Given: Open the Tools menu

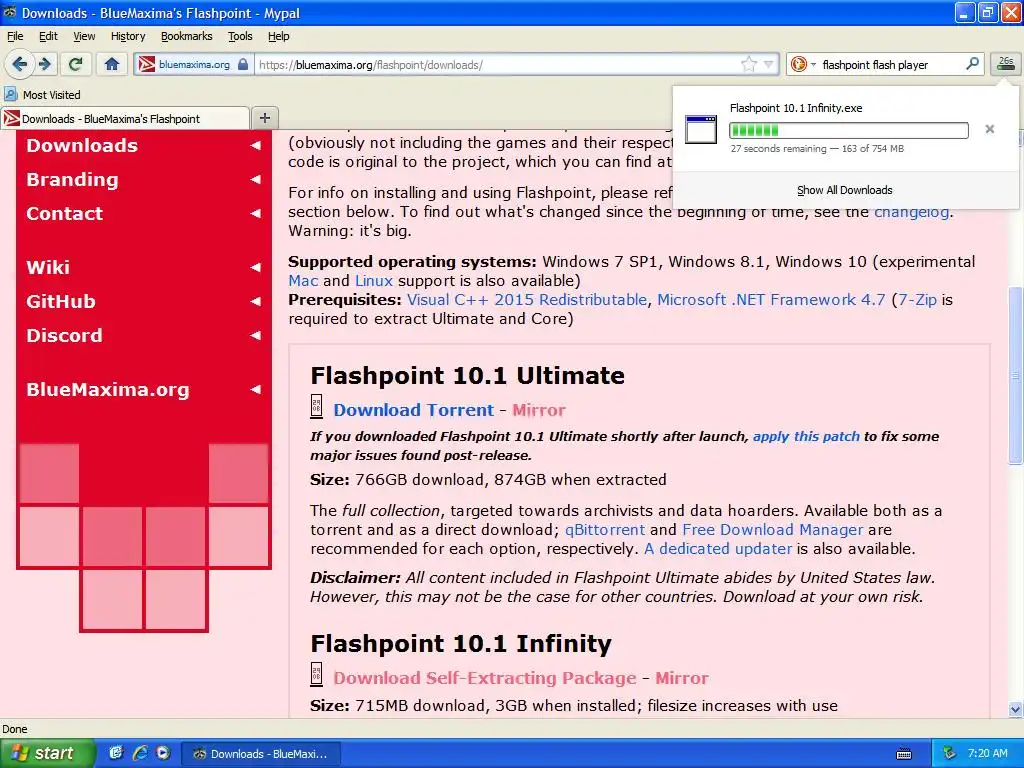Looking at the screenshot, I should [240, 36].
